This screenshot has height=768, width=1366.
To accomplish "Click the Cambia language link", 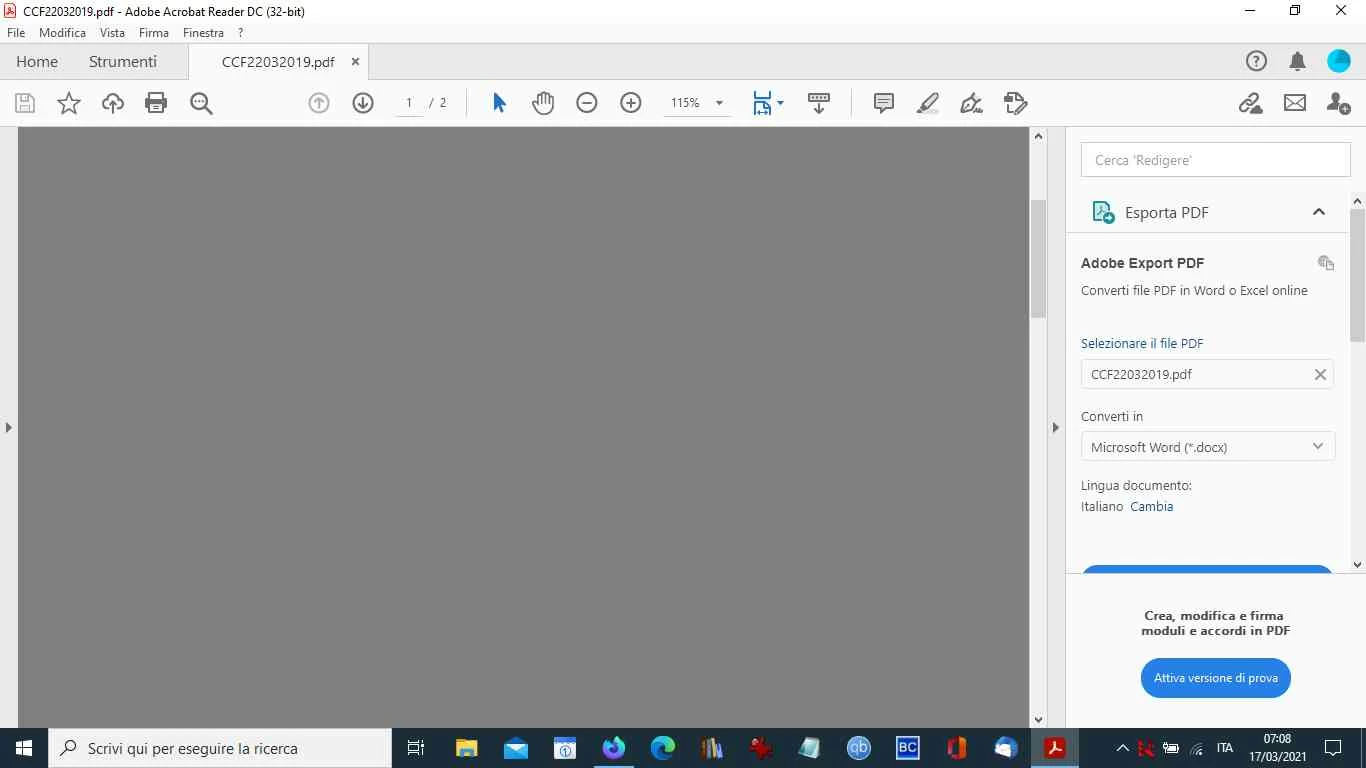I will (x=1152, y=506).
